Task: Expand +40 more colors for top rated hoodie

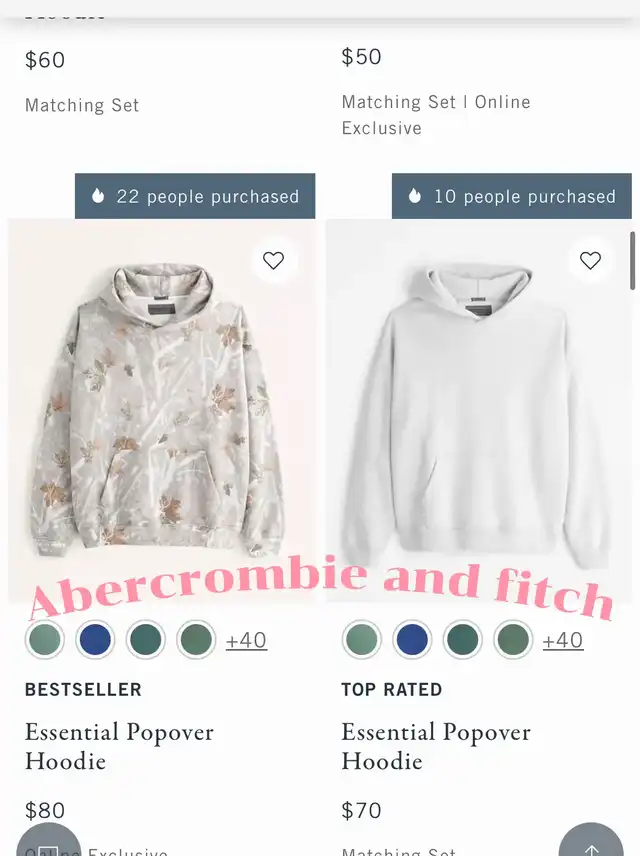Action: point(563,640)
